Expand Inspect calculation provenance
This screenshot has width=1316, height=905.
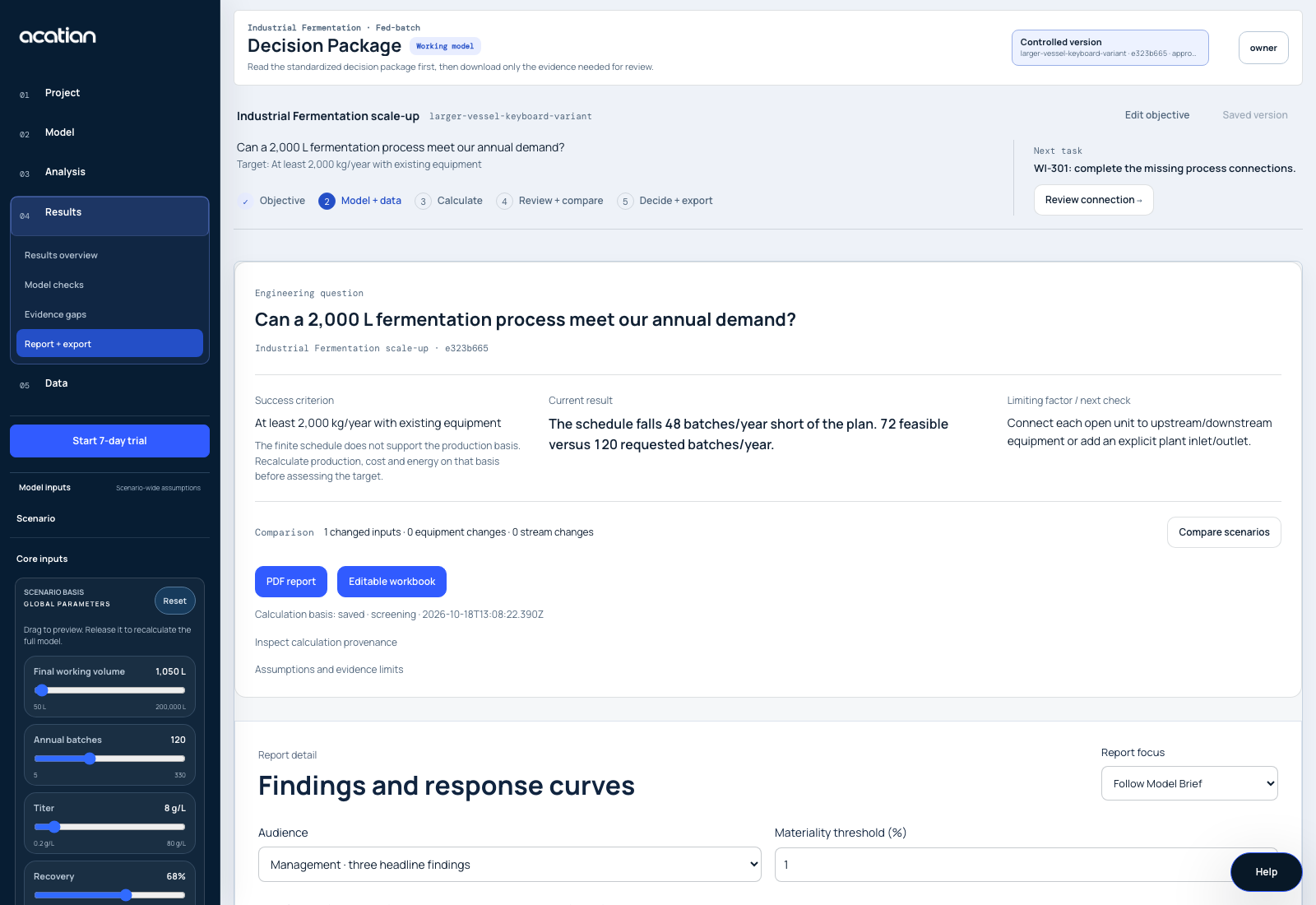(x=326, y=643)
